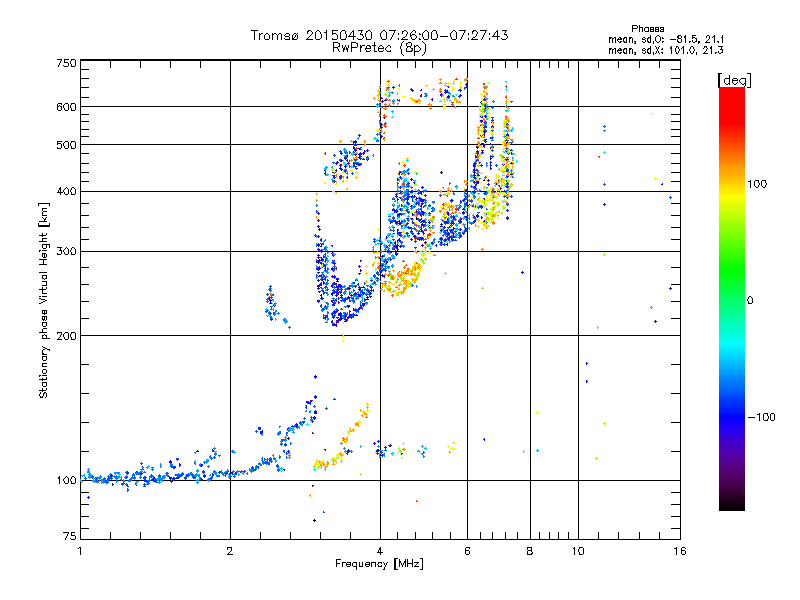Viewport: 800px width, 600px height.
Task: Click the y-axis tick label "400"
Action: (67, 192)
